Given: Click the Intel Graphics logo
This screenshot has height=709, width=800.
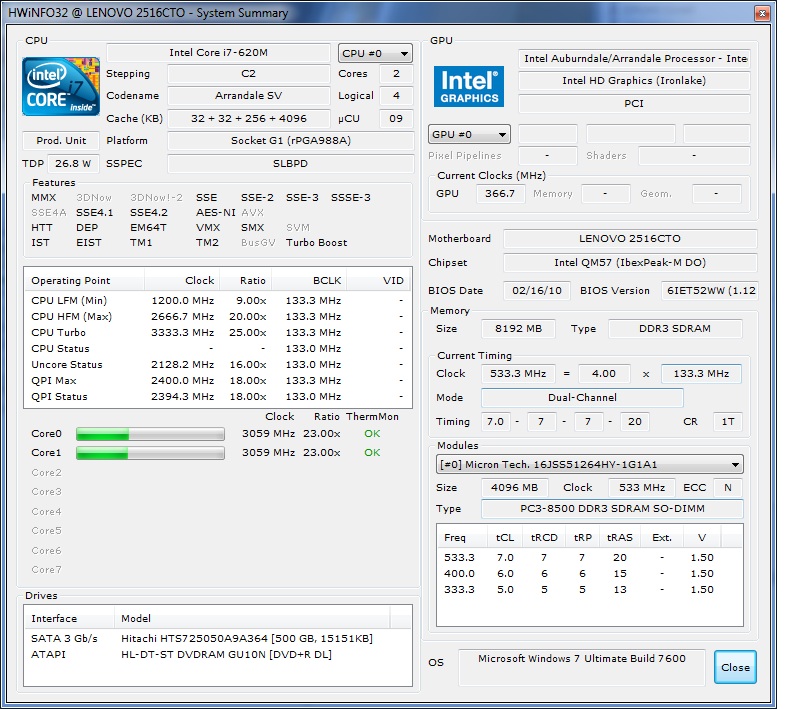Looking at the screenshot, I should pyautogui.click(x=469, y=86).
